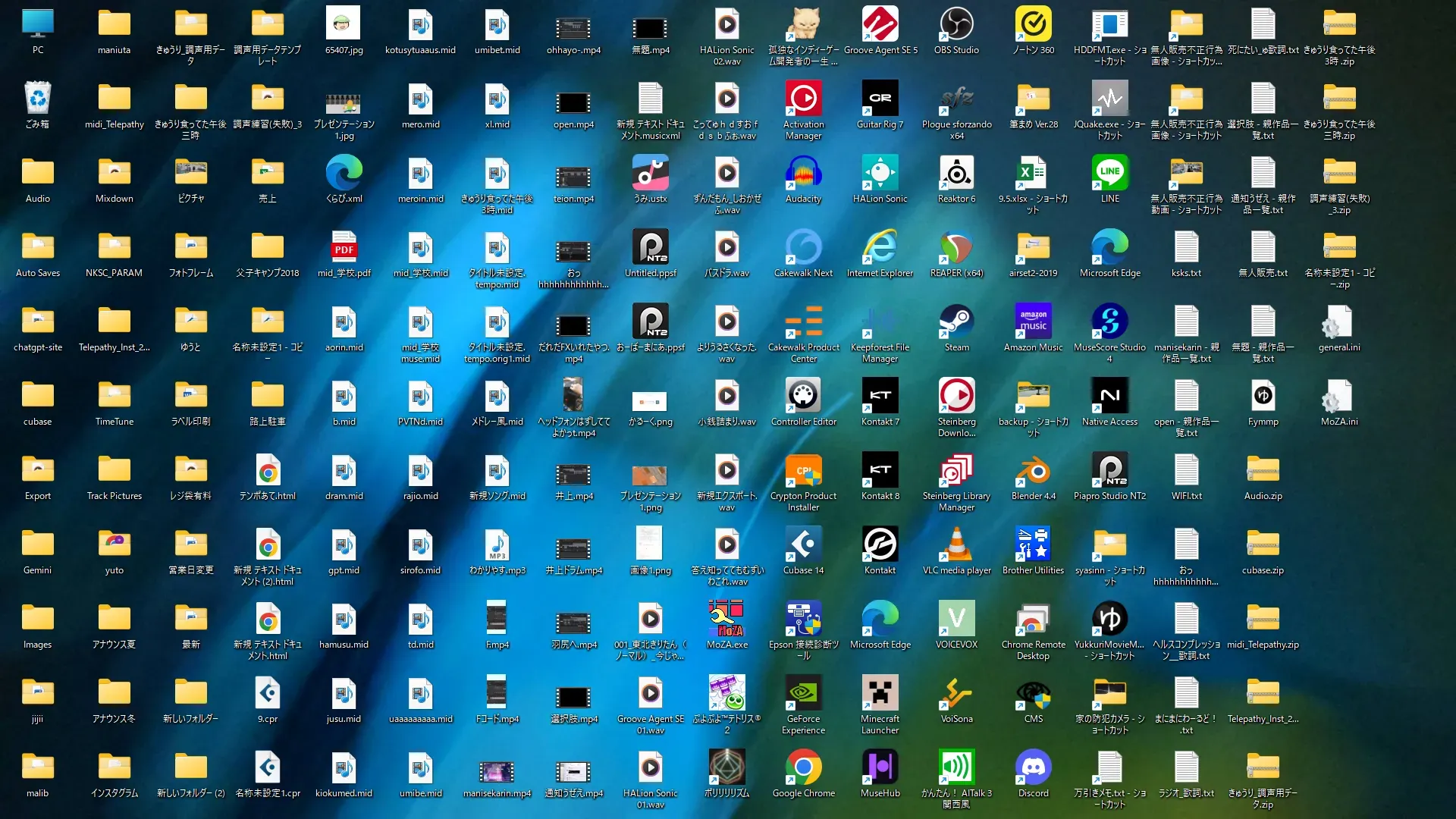This screenshot has width=1456, height=819.
Task: Click the VLC media player icon
Action: point(956,545)
